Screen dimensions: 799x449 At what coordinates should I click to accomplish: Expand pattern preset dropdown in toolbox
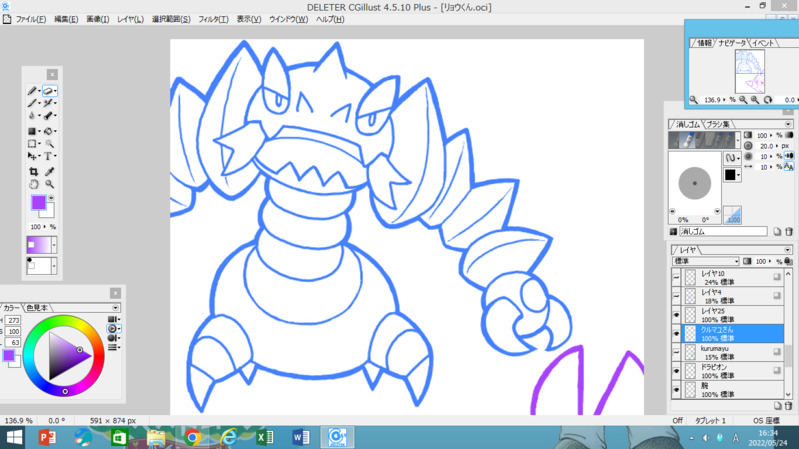[x=54, y=266]
